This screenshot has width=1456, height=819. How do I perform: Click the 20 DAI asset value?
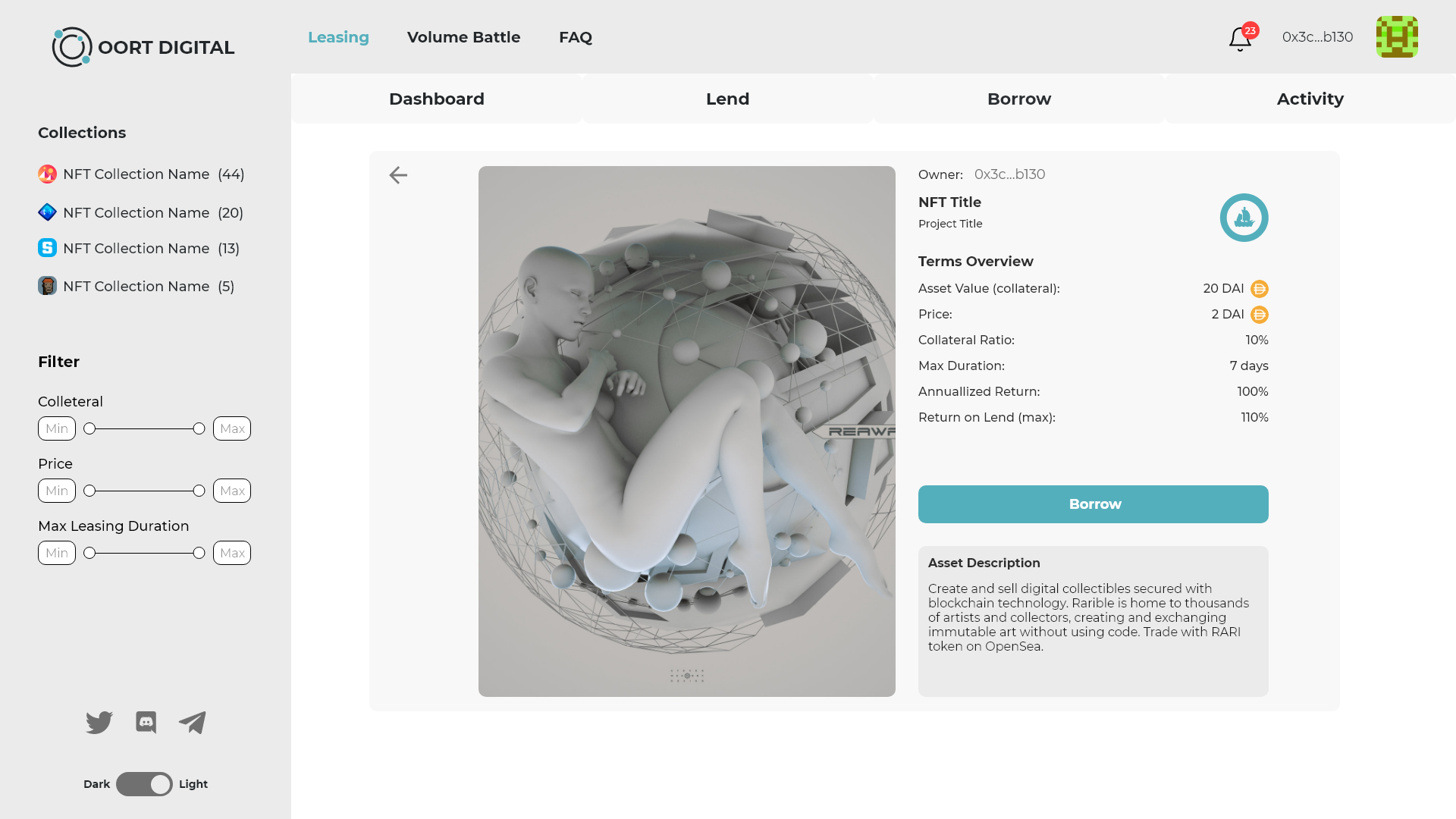[1223, 288]
